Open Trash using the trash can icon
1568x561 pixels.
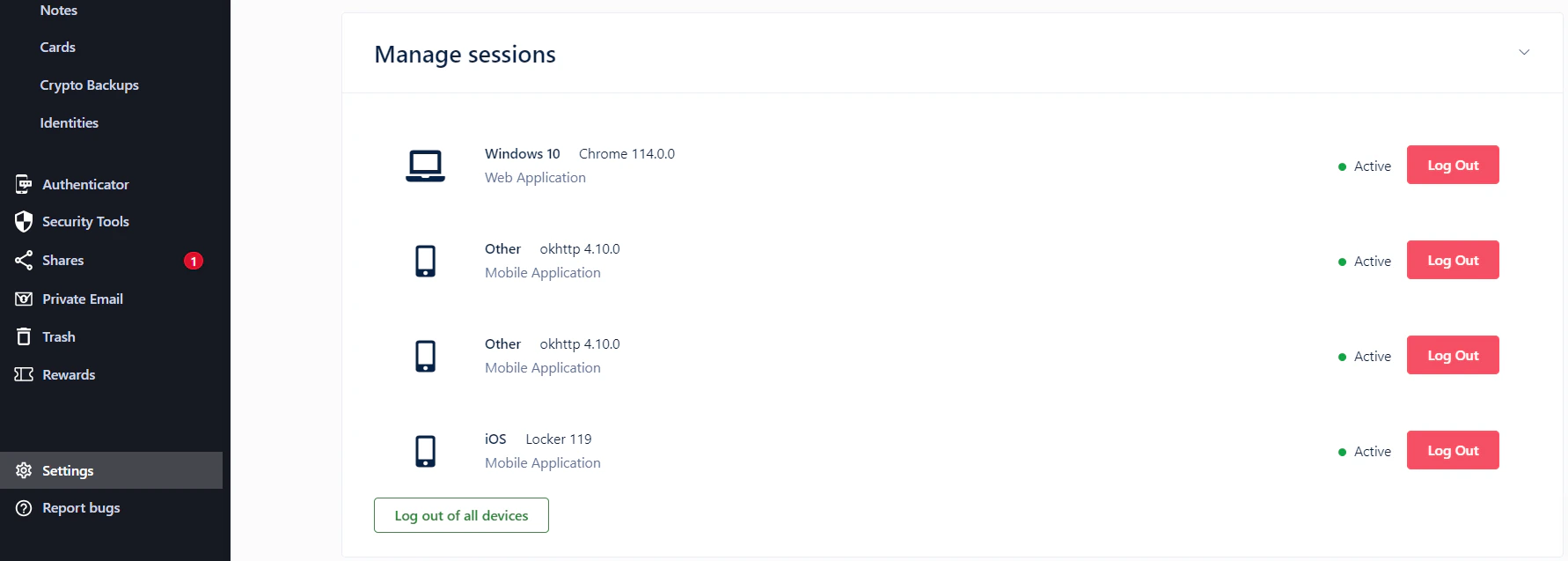click(24, 336)
